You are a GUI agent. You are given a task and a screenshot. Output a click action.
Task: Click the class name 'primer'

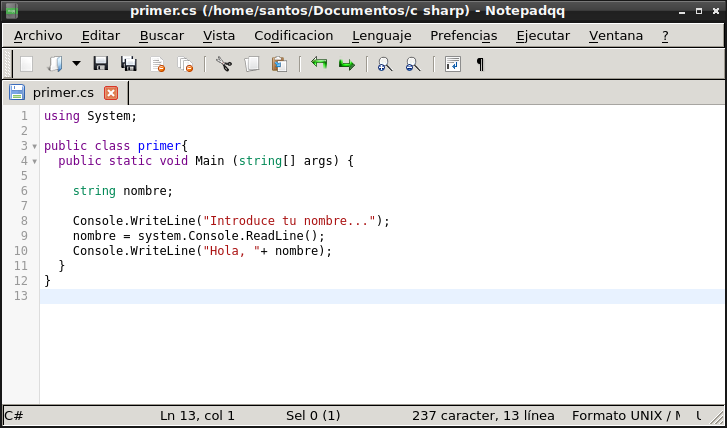click(x=159, y=146)
